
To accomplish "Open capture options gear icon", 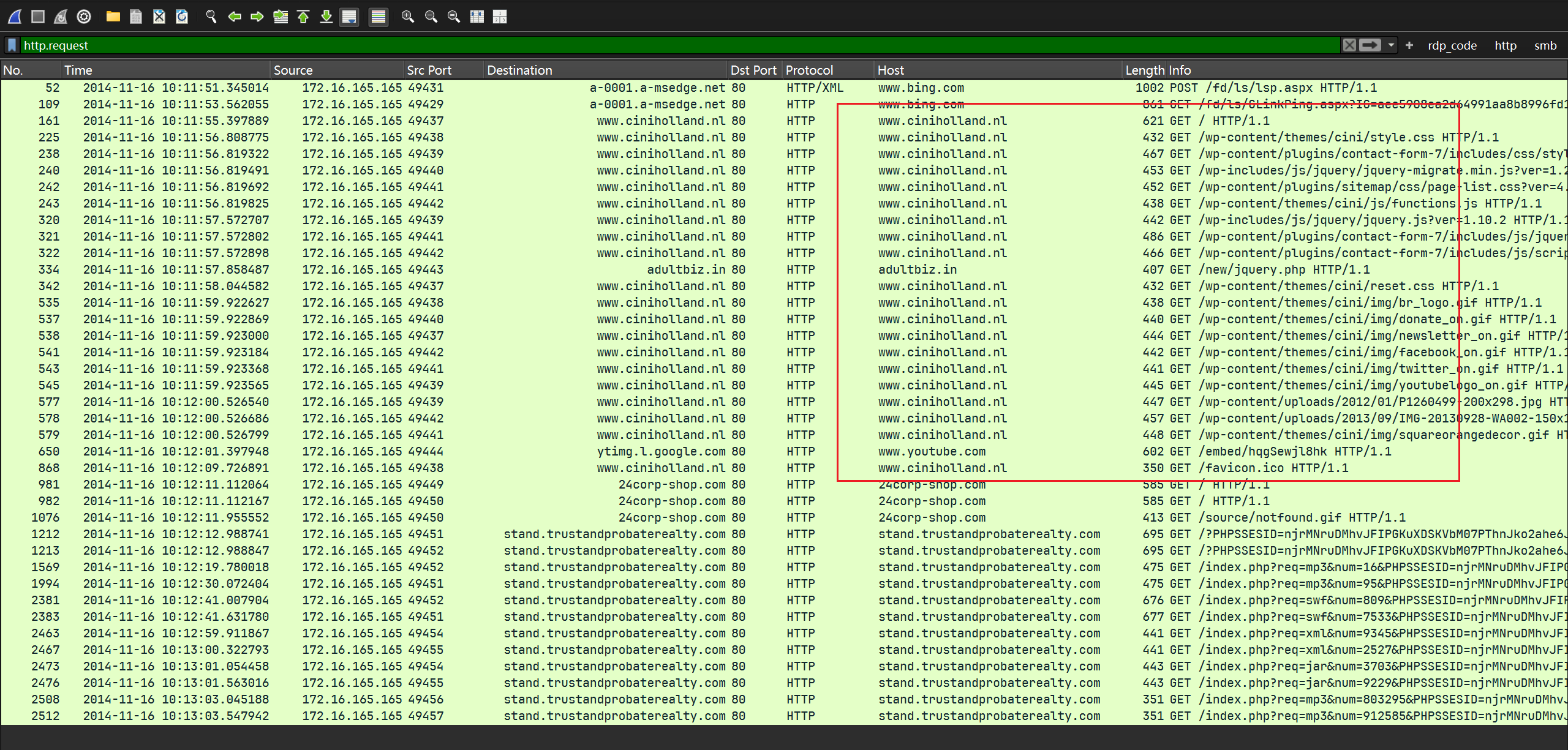I will [84, 17].
